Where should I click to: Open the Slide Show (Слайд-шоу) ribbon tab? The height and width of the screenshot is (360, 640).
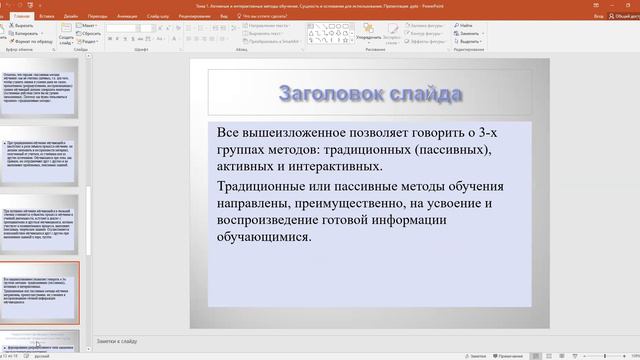[x=158, y=16]
